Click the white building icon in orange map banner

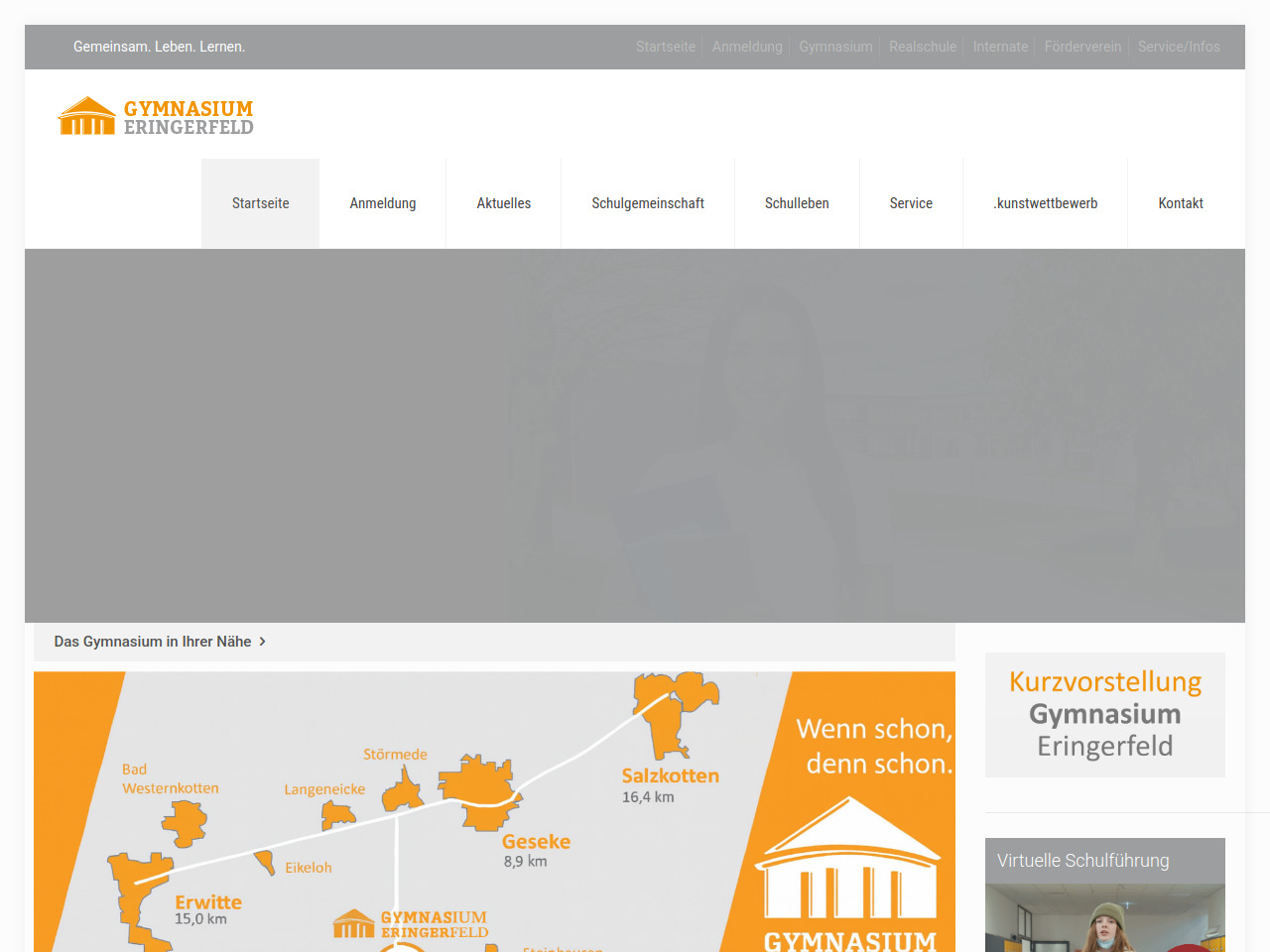(847, 861)
